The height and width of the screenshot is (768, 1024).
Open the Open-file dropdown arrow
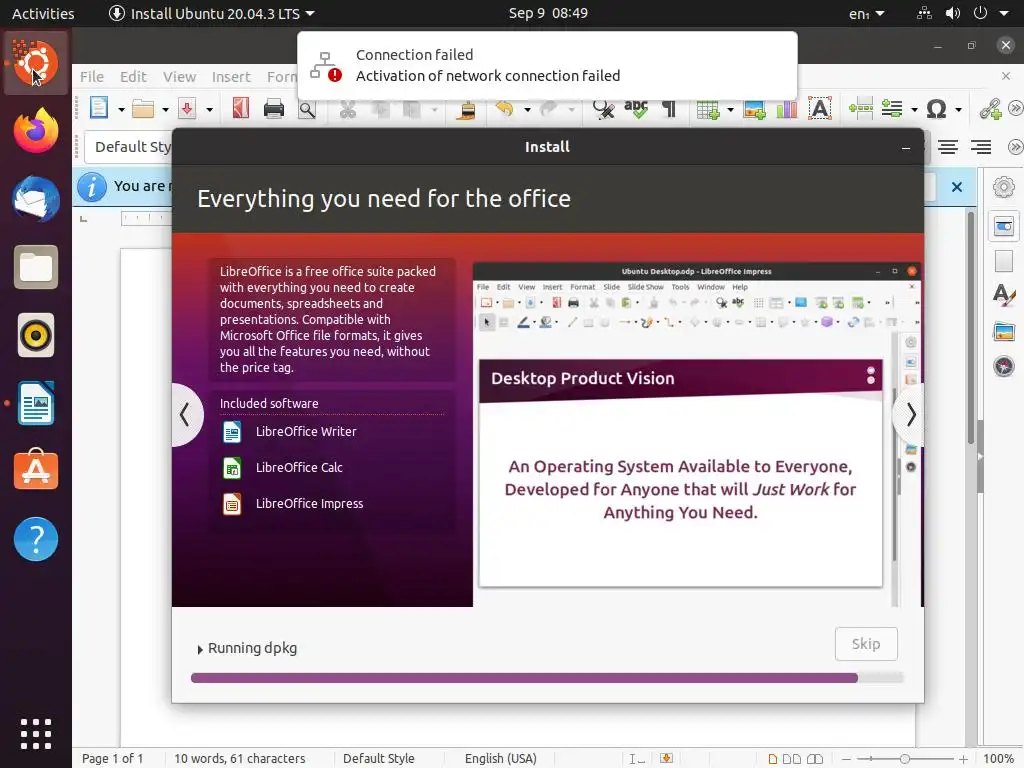(x=165, y=110)
